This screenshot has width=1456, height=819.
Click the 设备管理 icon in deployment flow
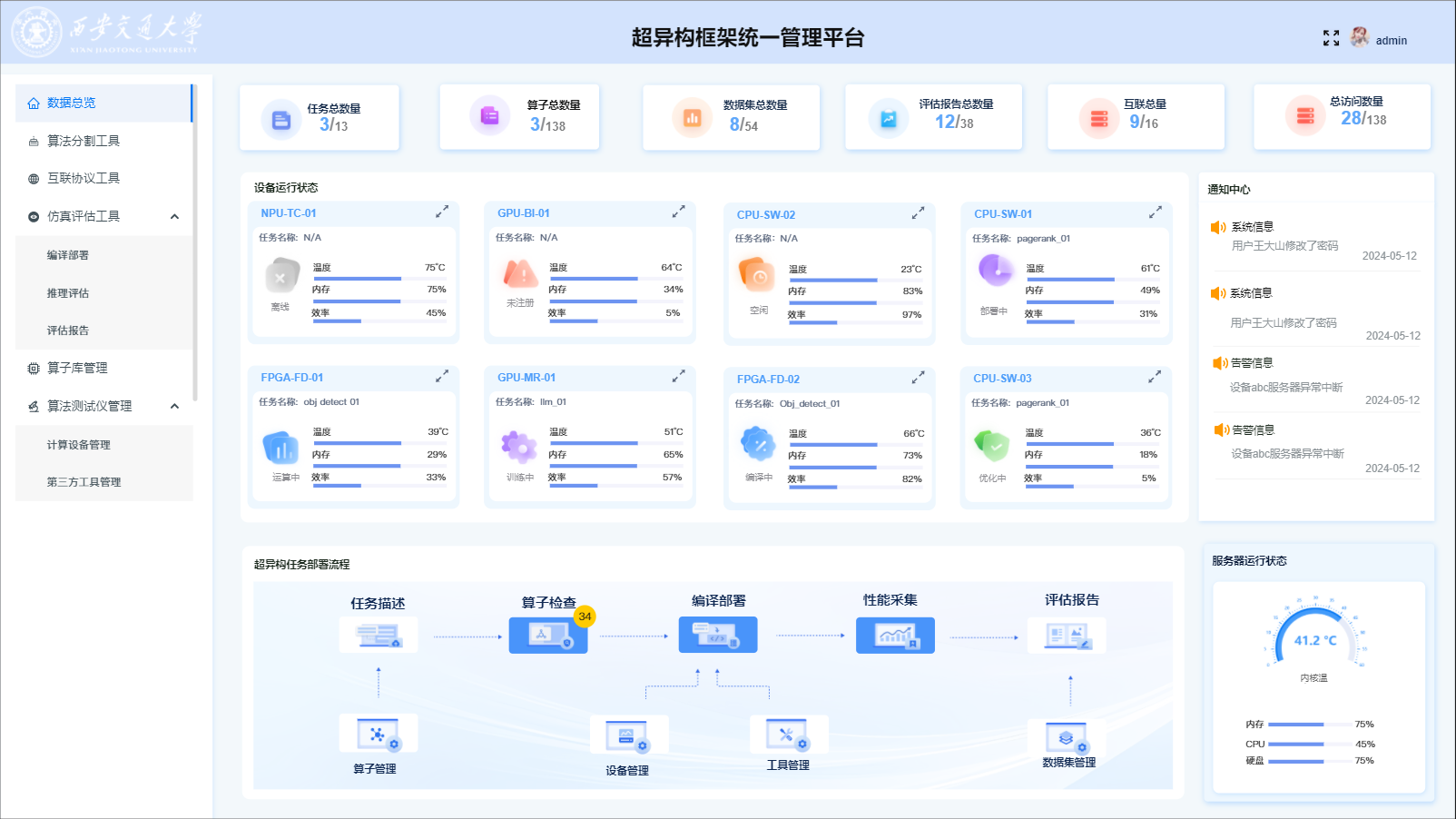pos(628,735)
